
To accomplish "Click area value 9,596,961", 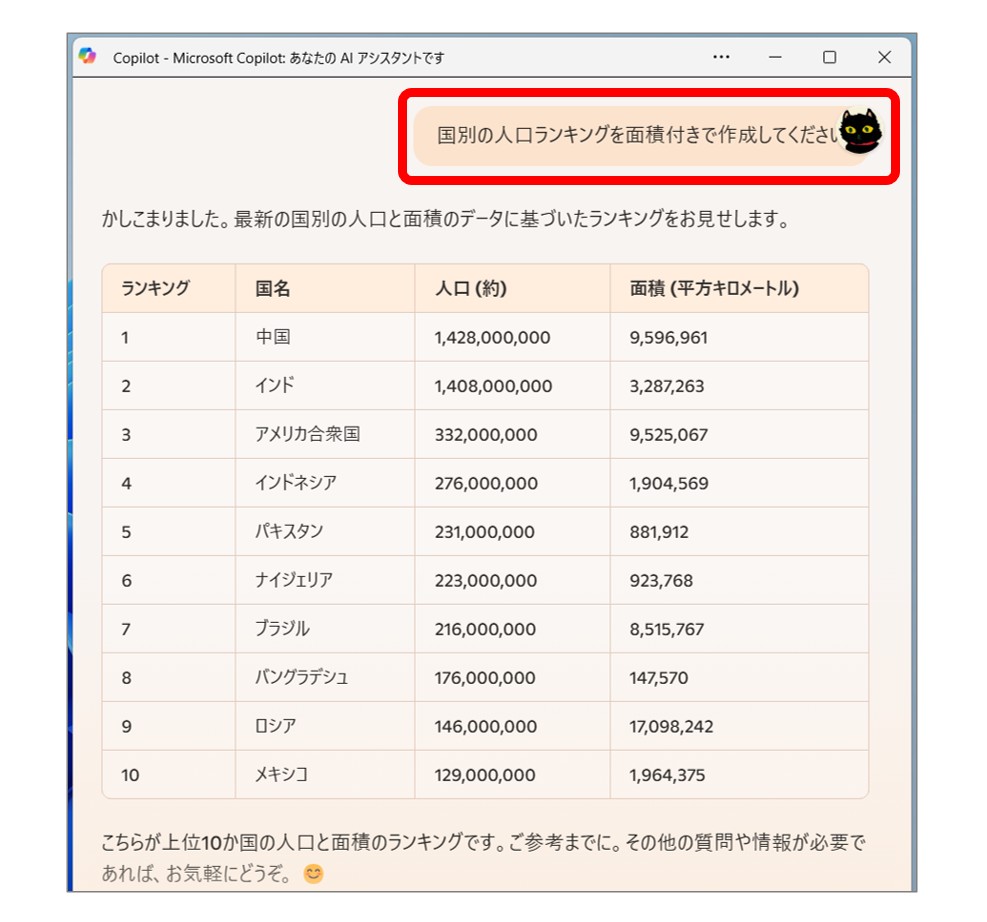I will pos(668,338).
